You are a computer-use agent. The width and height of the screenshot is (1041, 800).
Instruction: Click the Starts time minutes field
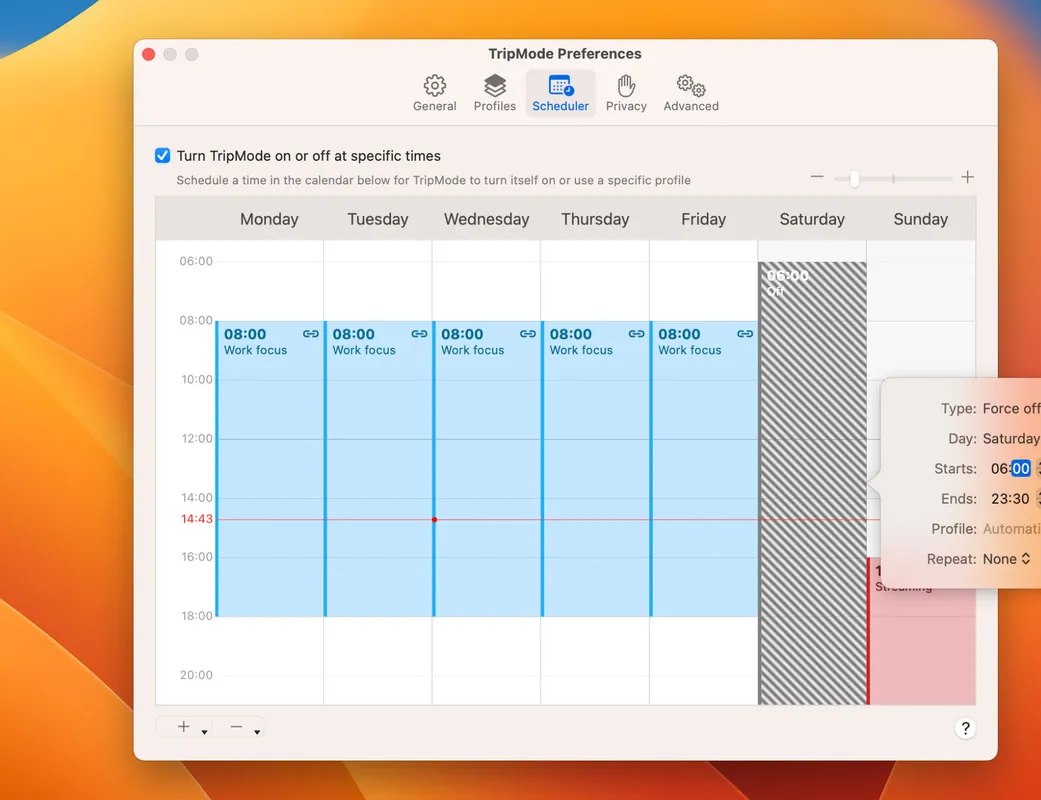pyautogui.click(x=1020, y=469)
